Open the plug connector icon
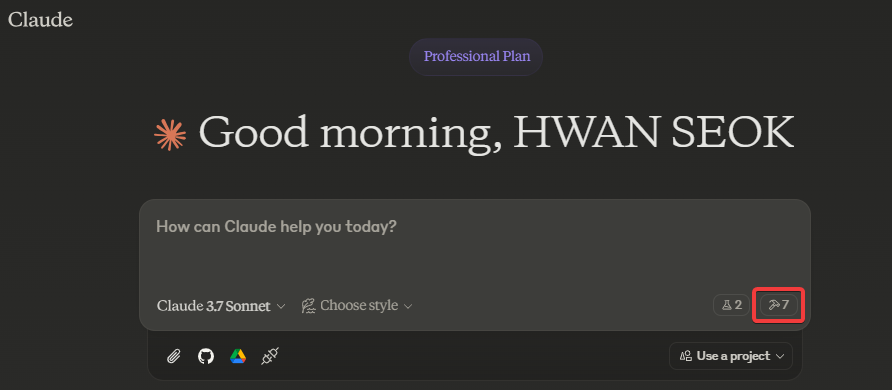The height and width of the screenshot is (390, 892). tap(270, 356)
